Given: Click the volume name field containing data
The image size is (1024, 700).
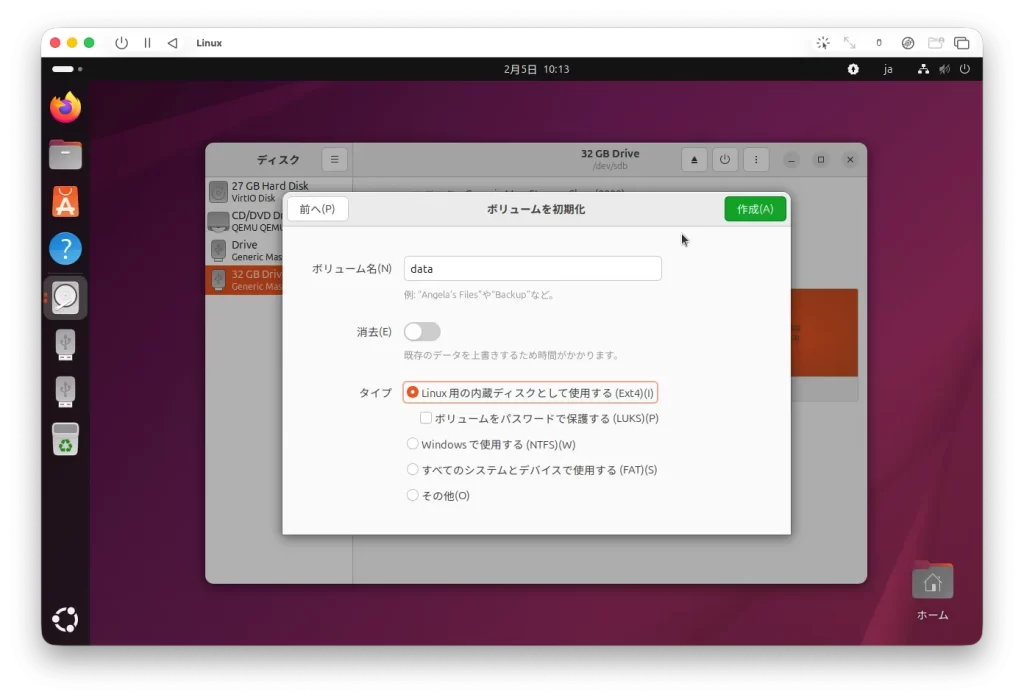Looking at the screenshot, I should pos(532,269).
